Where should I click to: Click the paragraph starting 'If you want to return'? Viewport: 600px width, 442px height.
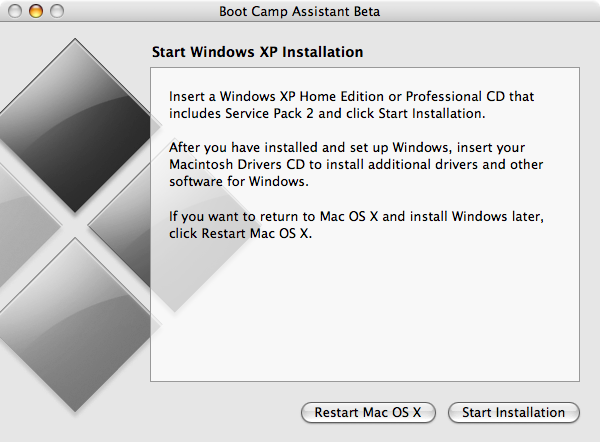[x=356, y=225]
